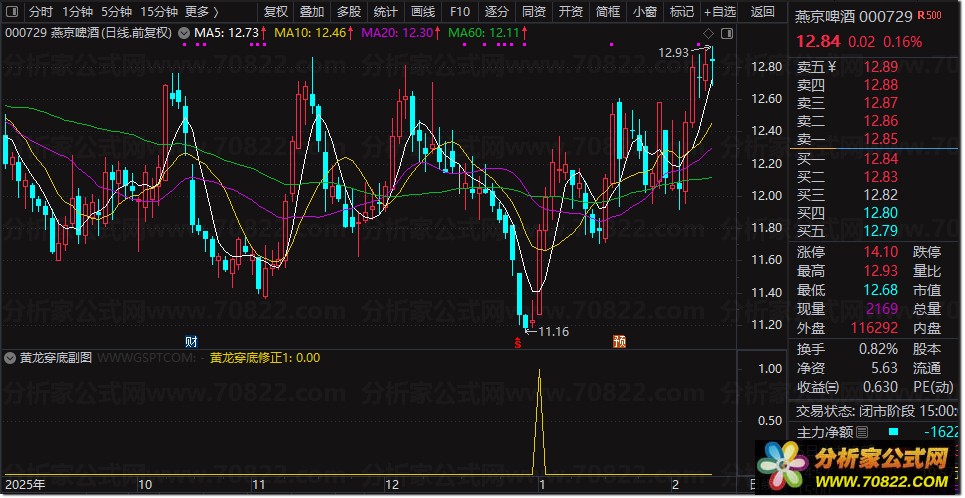
Task: Toggle the right side panel icon in chart header
Action: click(x=727, y=34)
